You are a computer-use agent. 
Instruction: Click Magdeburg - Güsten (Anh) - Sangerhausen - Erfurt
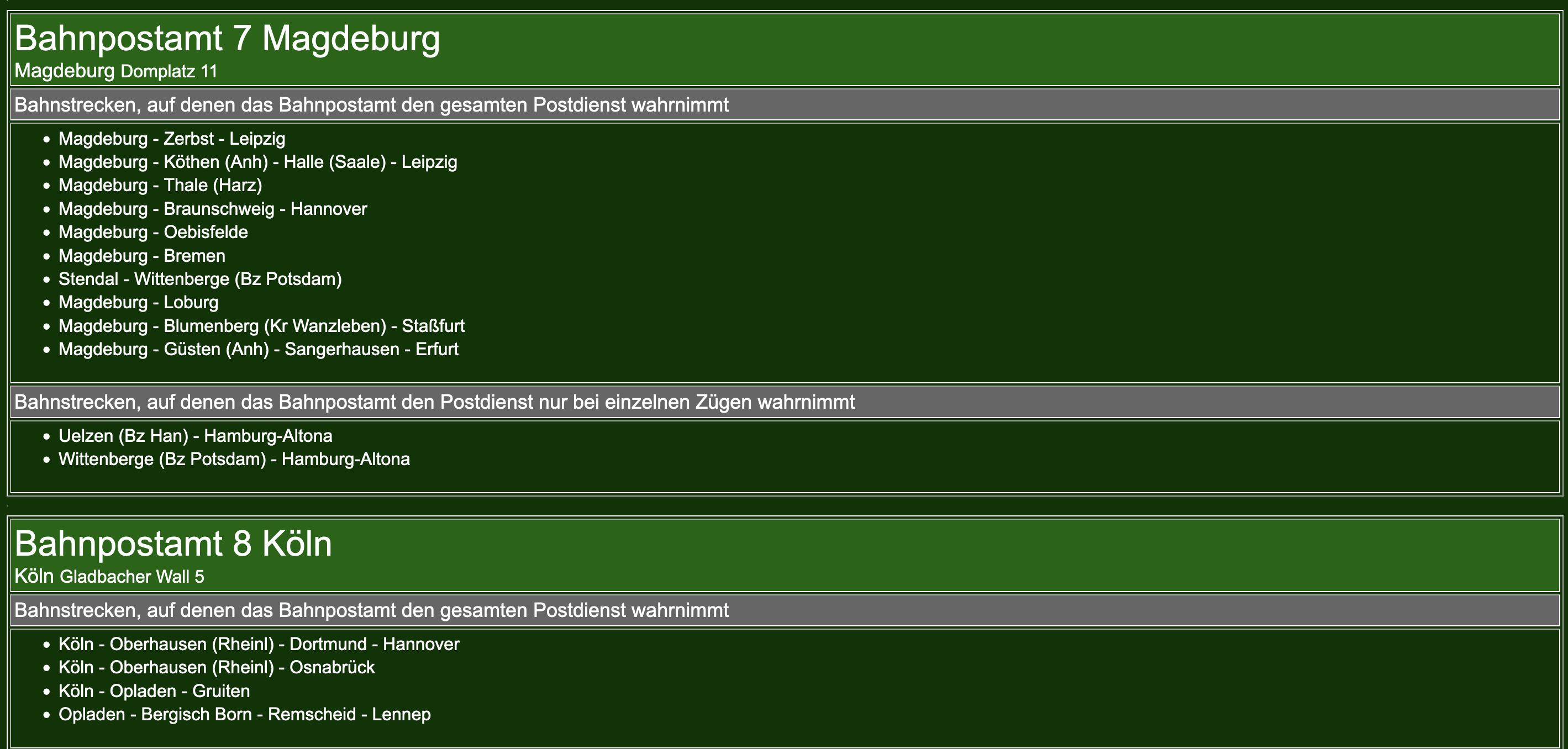pos(258,349)
